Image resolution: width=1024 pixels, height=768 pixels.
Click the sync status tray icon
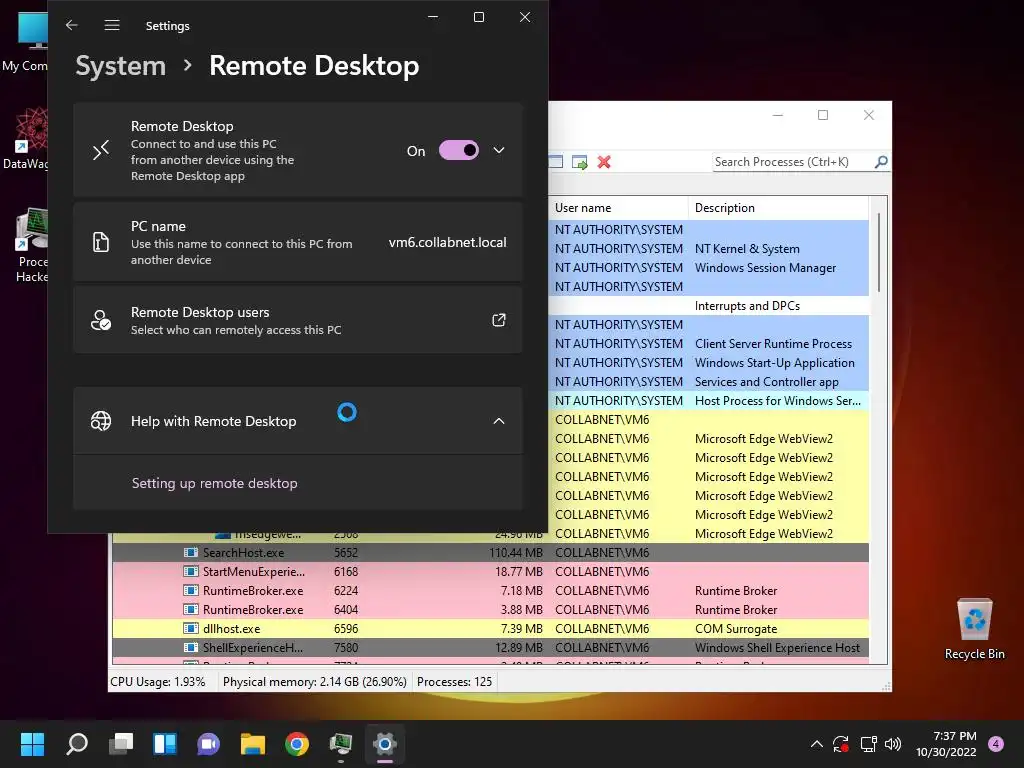click(x=841, y=744)
